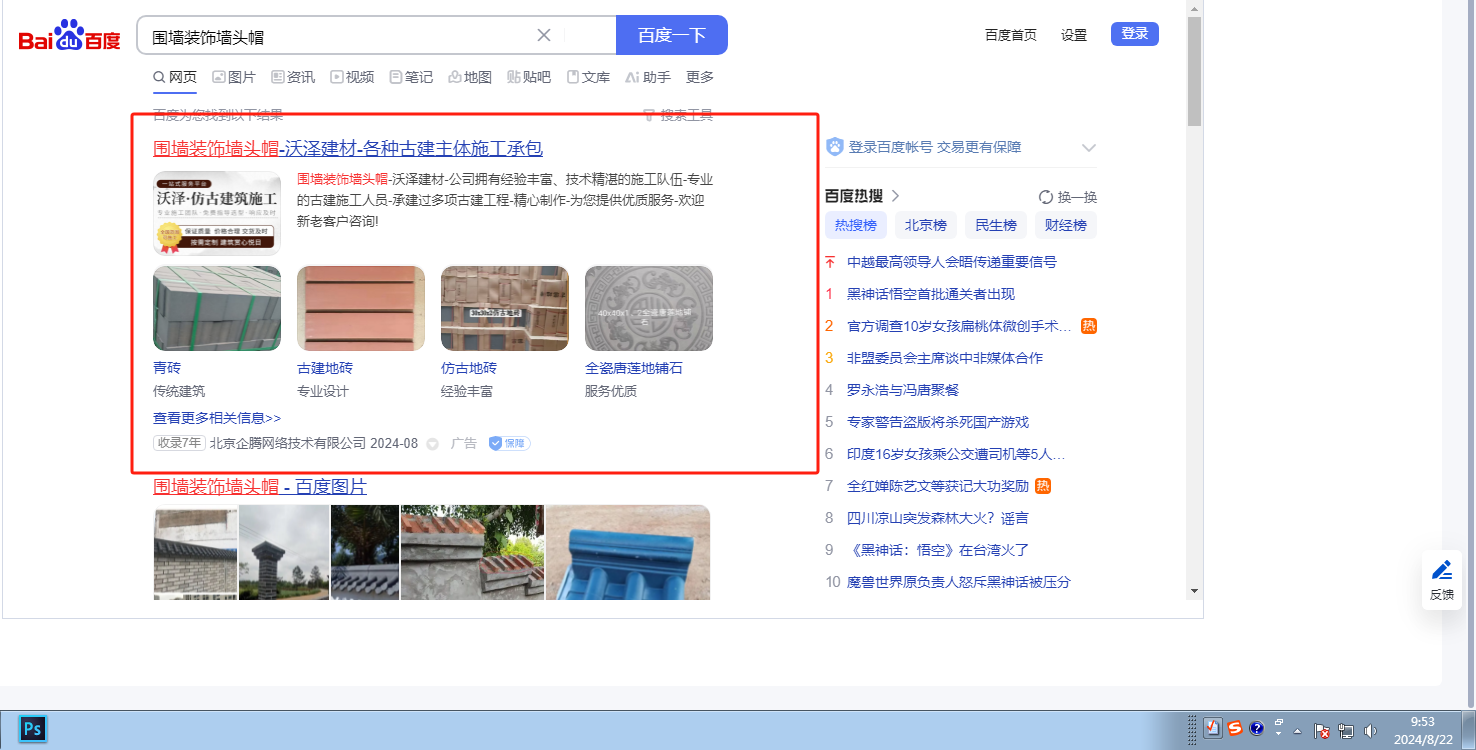1476x750 pixels.
Task: Click the 热 badge on the 官方调查10岁女孩 row
Action: (x=1089, y=326)
